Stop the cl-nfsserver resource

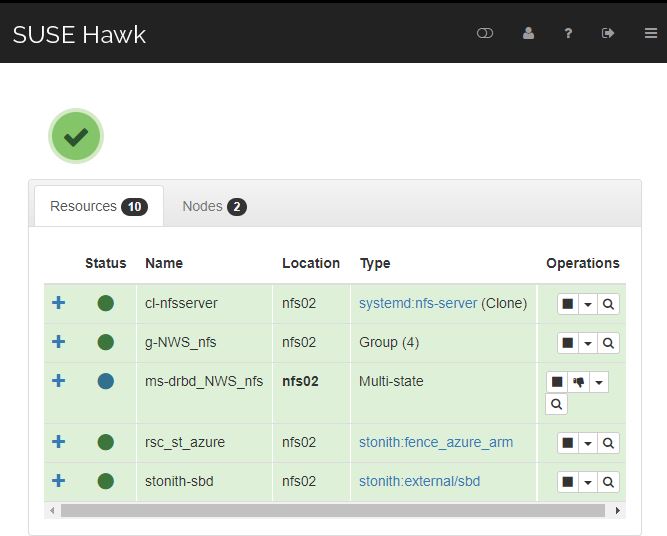tap(568, 304)
